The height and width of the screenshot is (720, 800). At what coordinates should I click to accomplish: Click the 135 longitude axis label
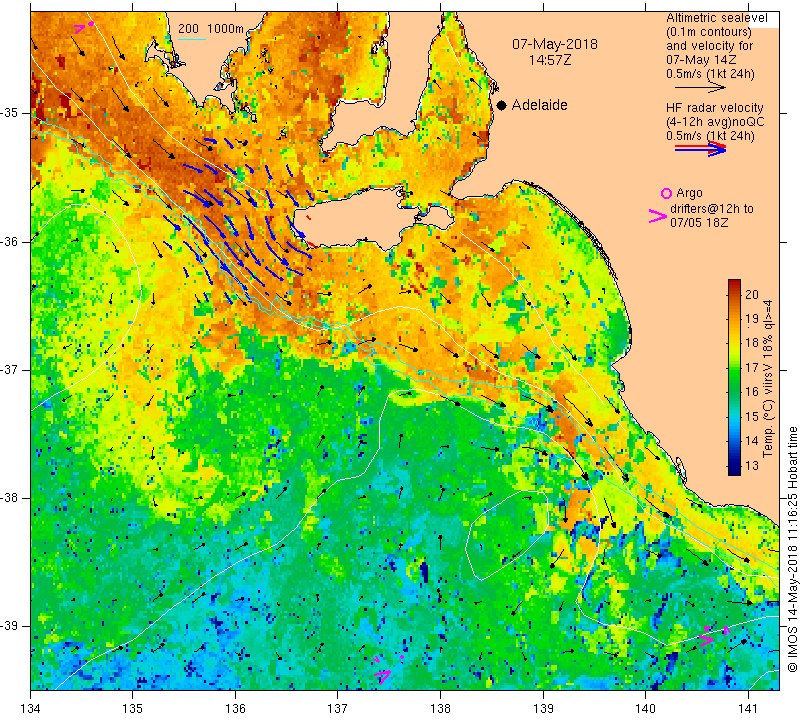[133, 709]
